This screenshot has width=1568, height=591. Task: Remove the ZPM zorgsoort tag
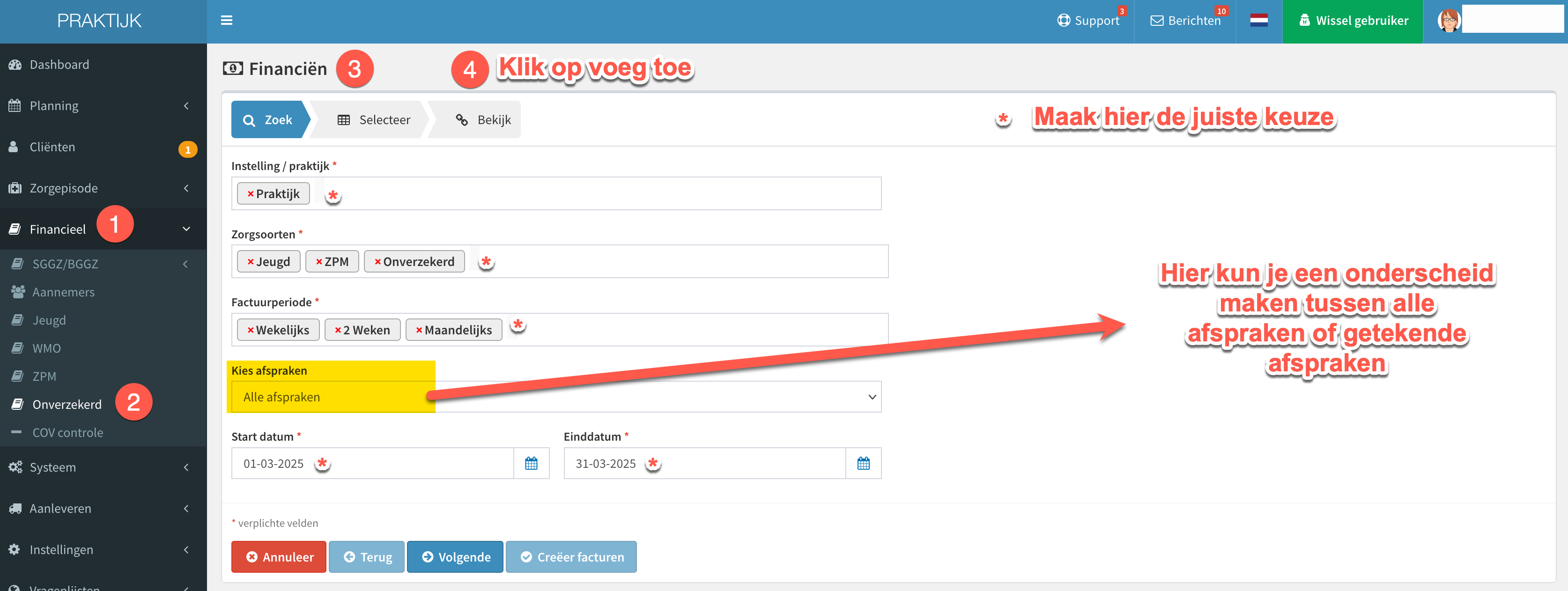319,262
